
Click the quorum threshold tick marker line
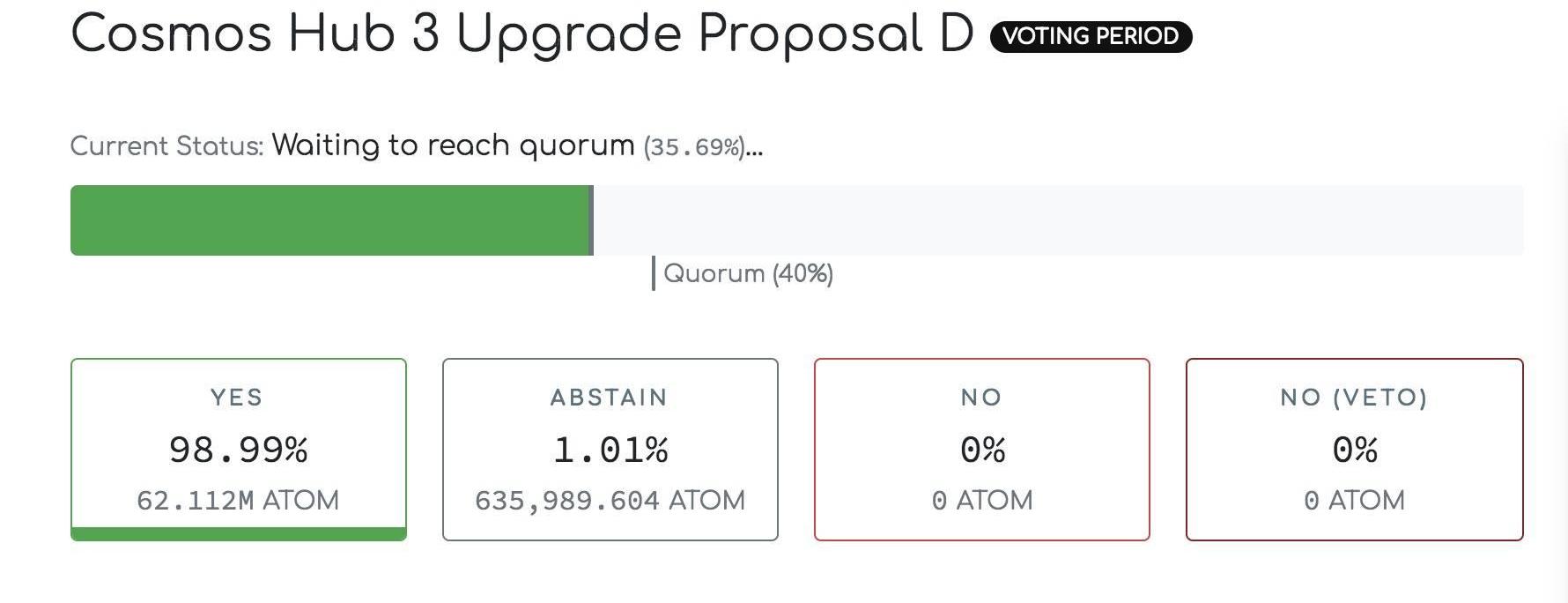(653, 273)
